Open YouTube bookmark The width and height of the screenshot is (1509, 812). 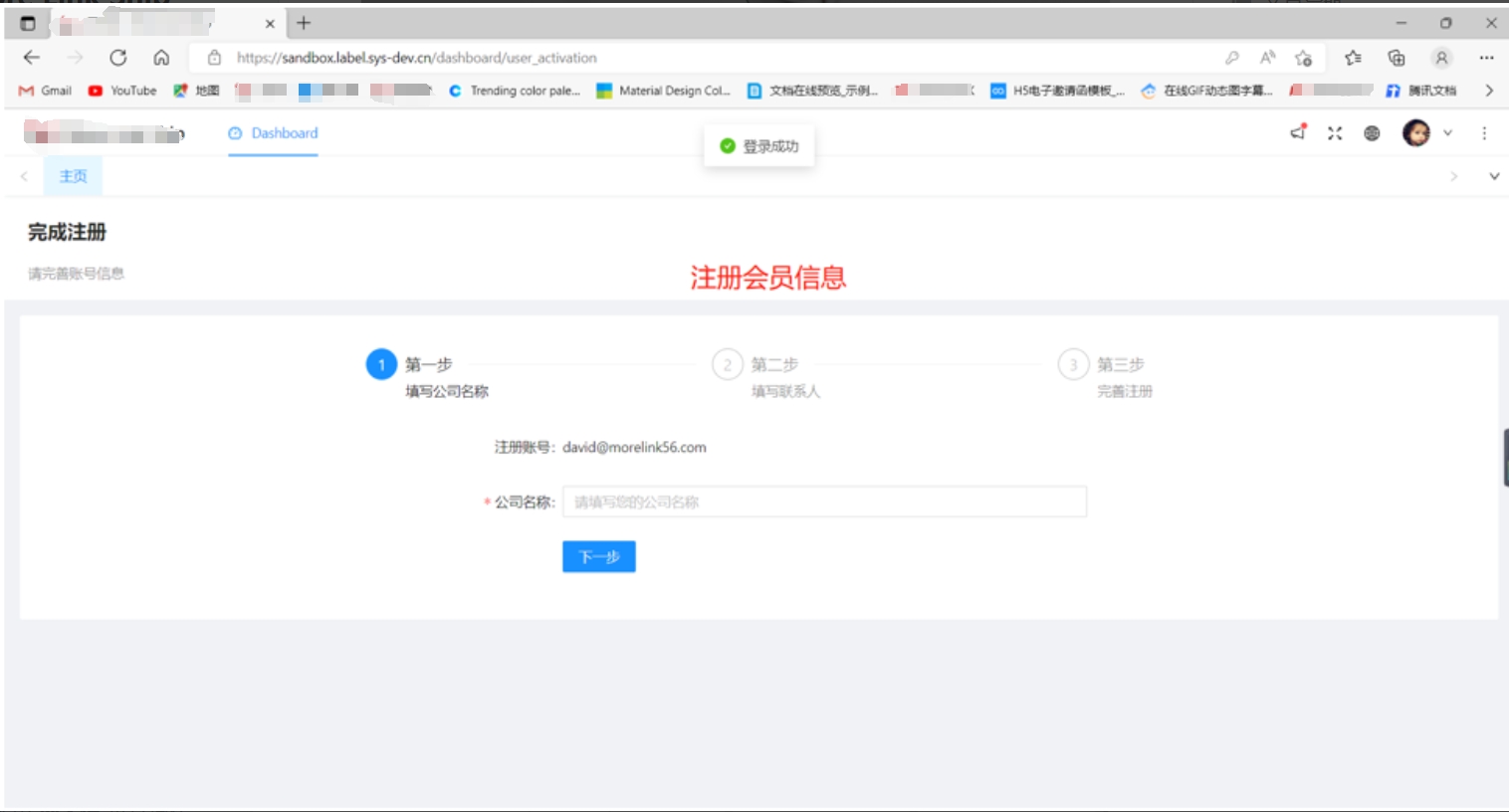point(122,91)
